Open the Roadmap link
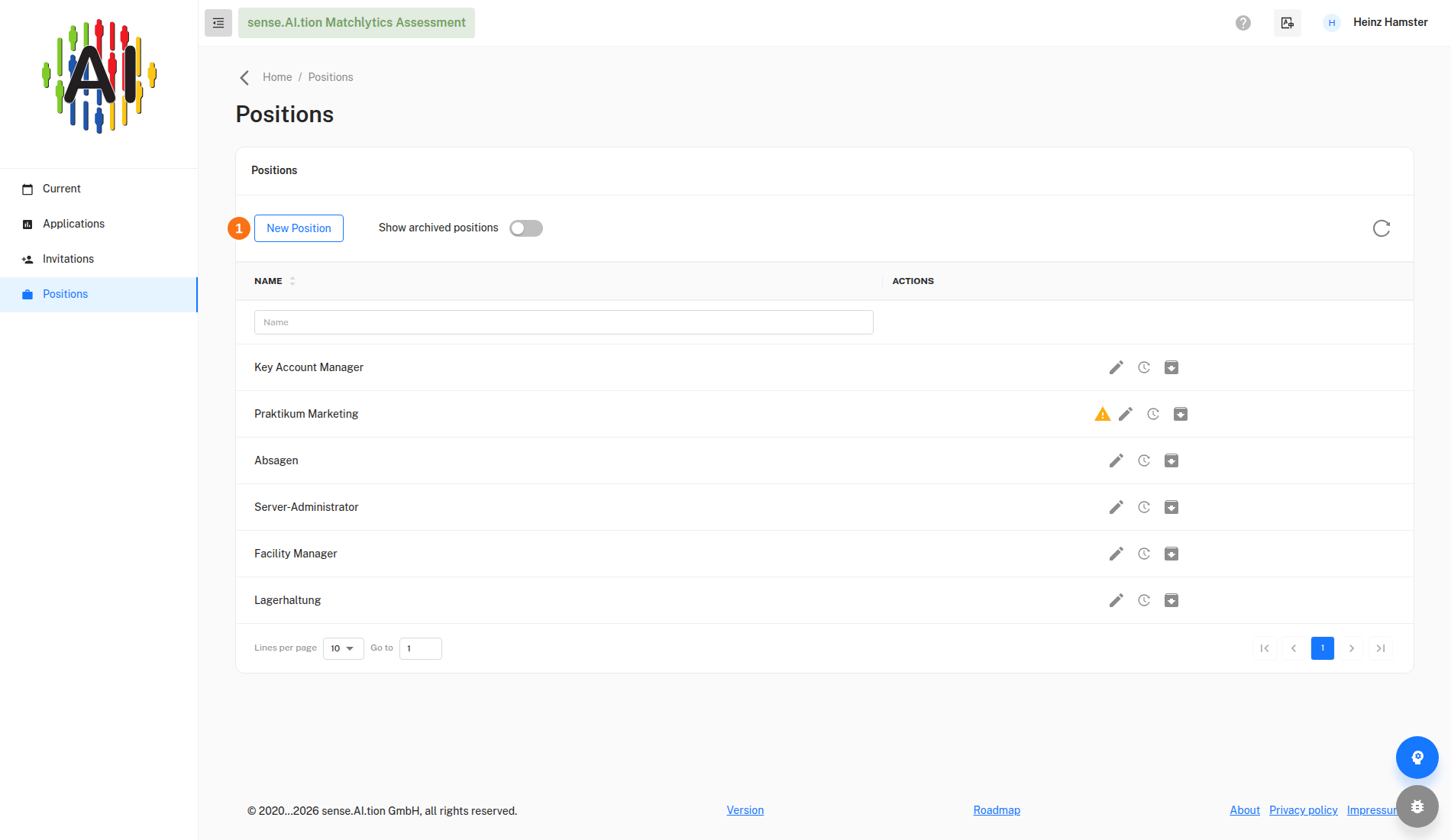Viewport: 1451px width, 840px height. point(997,810)
